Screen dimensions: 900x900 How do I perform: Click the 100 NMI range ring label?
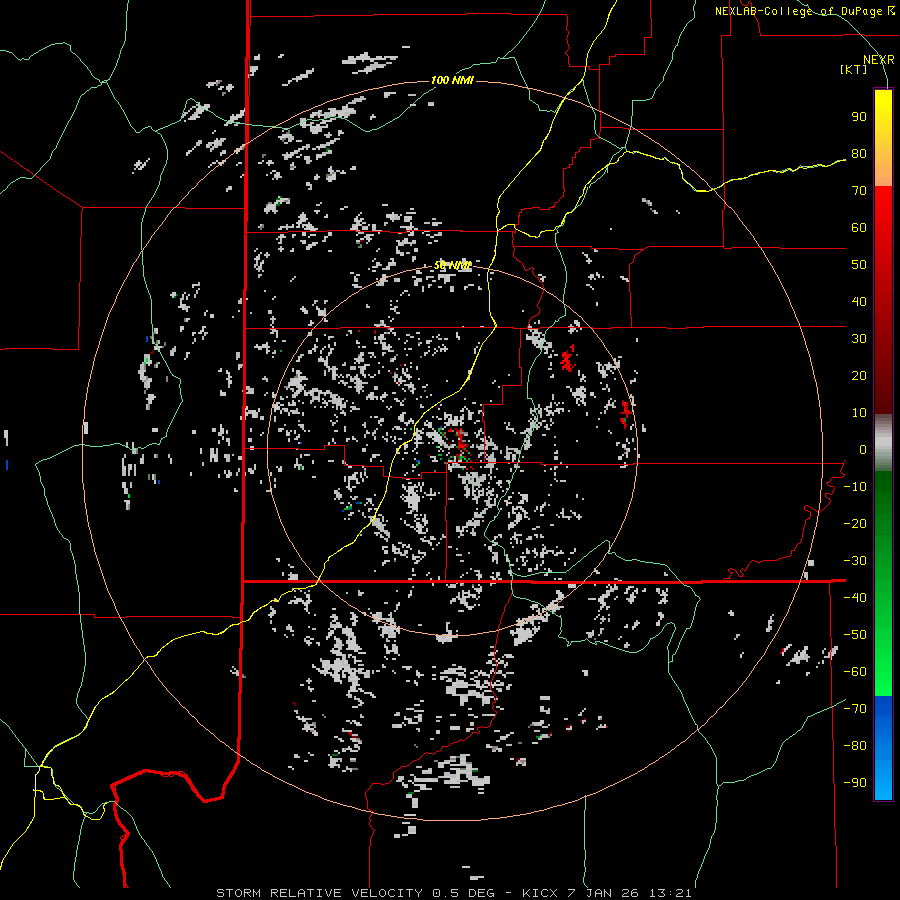click(452, 80)
